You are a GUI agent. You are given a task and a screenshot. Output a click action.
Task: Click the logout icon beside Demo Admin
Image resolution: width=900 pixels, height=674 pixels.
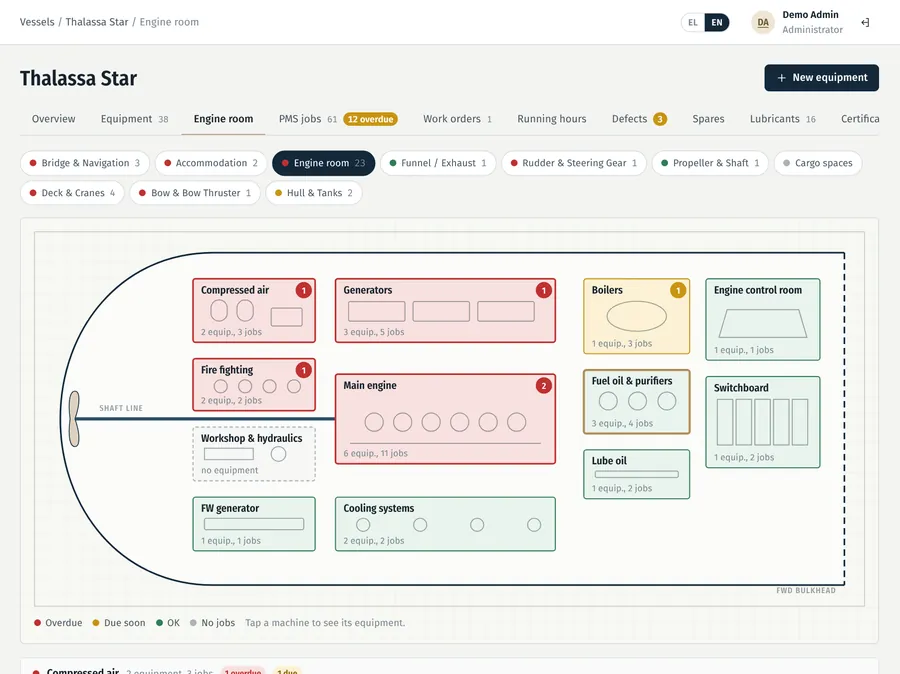tap(865, 22)
